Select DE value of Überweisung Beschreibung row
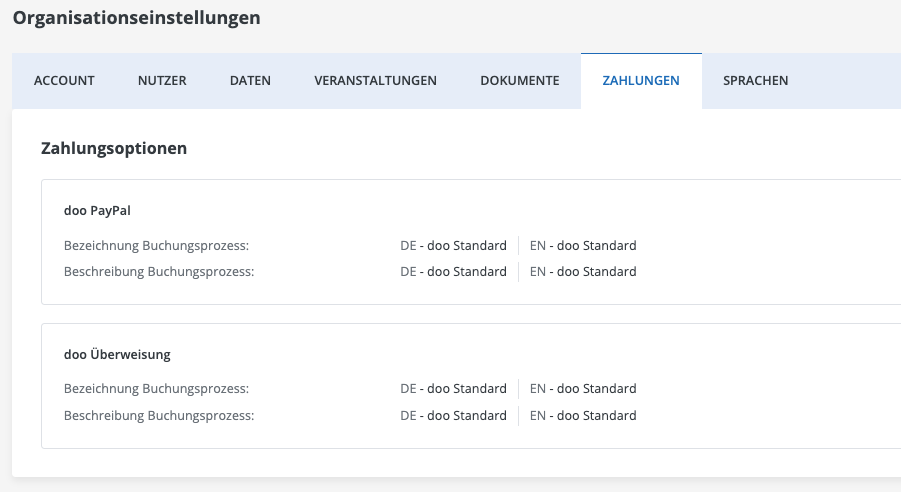Viewport: 901px width, 492px height. (453, 415)
